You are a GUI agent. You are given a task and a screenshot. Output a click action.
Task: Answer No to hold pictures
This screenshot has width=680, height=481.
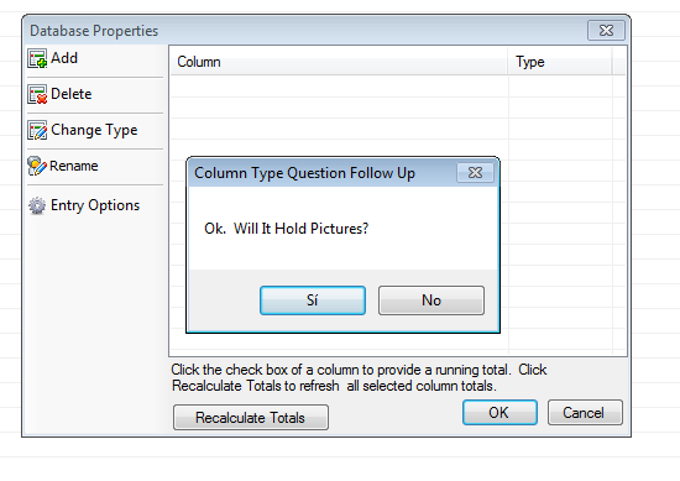pos(431,300)
